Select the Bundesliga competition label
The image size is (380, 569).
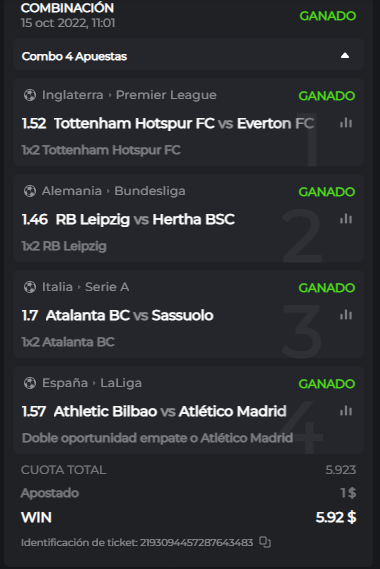click(150, 191)
